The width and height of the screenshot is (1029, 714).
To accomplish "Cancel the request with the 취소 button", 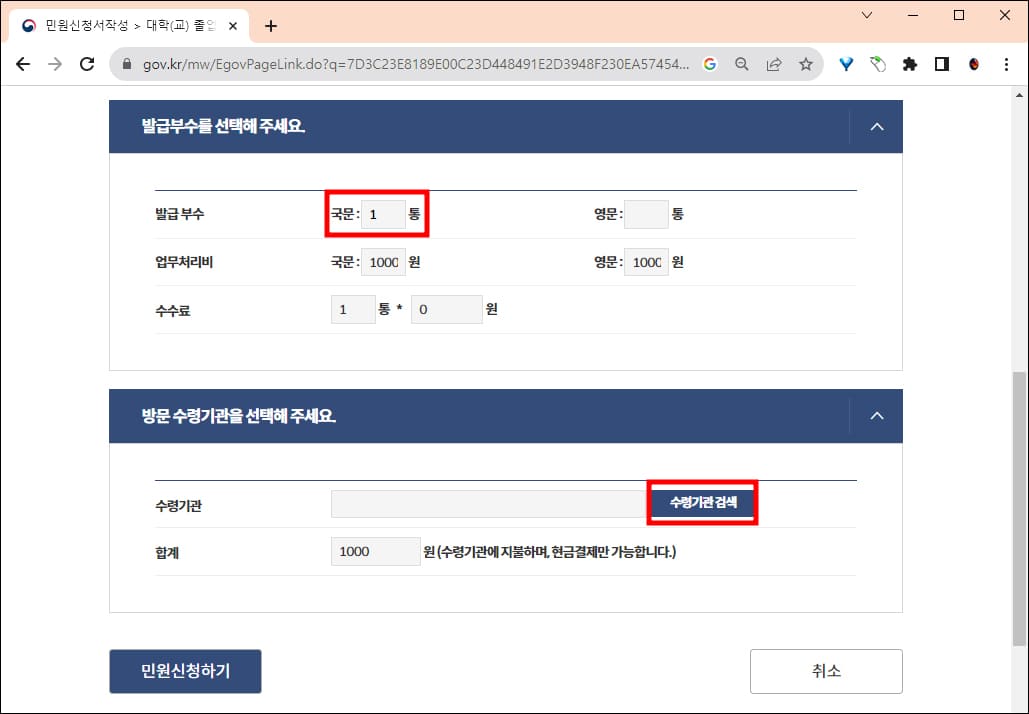I will 825,671.
